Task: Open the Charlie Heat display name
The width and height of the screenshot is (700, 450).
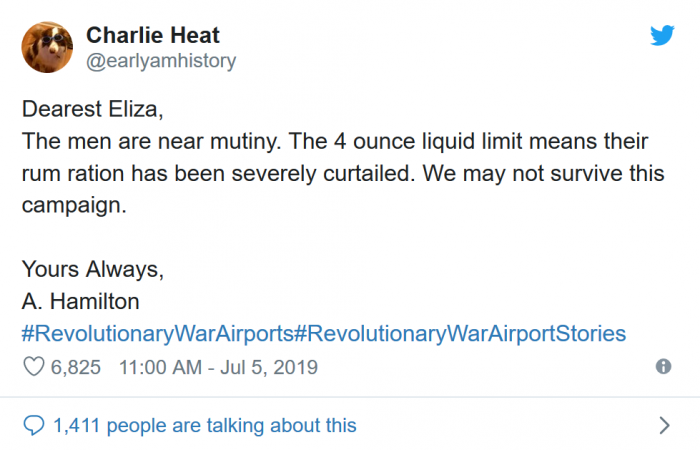Action: (149, 35)
